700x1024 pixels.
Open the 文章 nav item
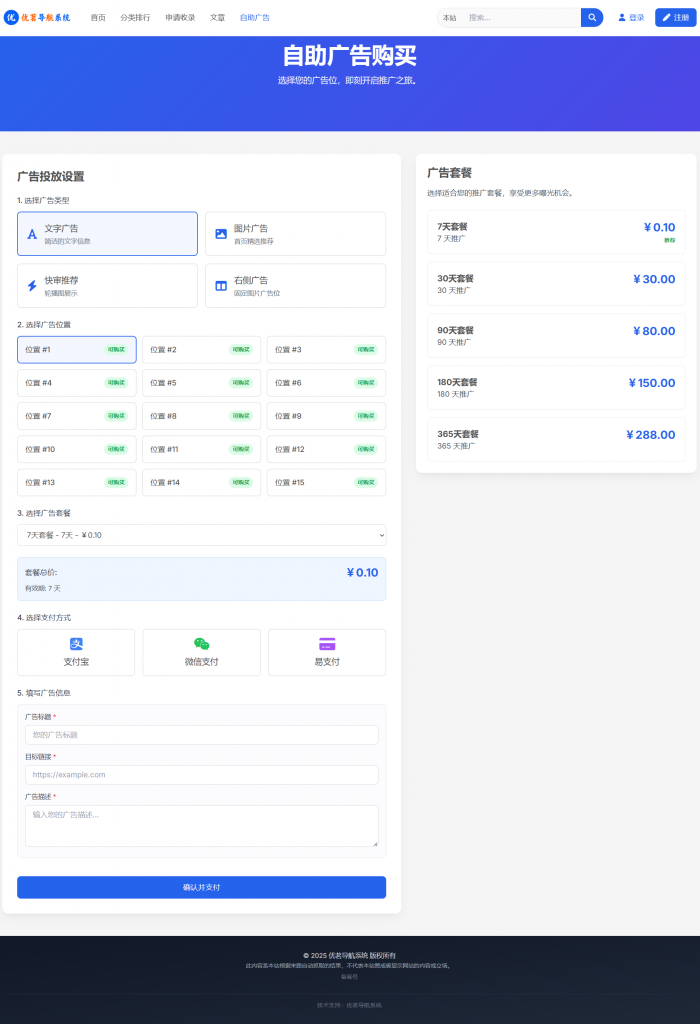pos(217,17)
